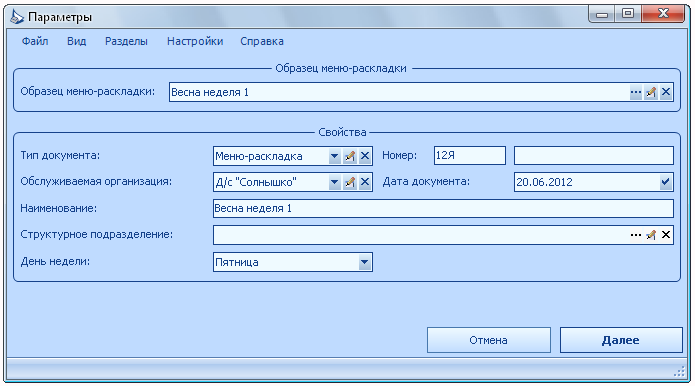Edit Тип документа with pencil icon
This screenshot has height=386, width=695.
click(x=350, y=156)
